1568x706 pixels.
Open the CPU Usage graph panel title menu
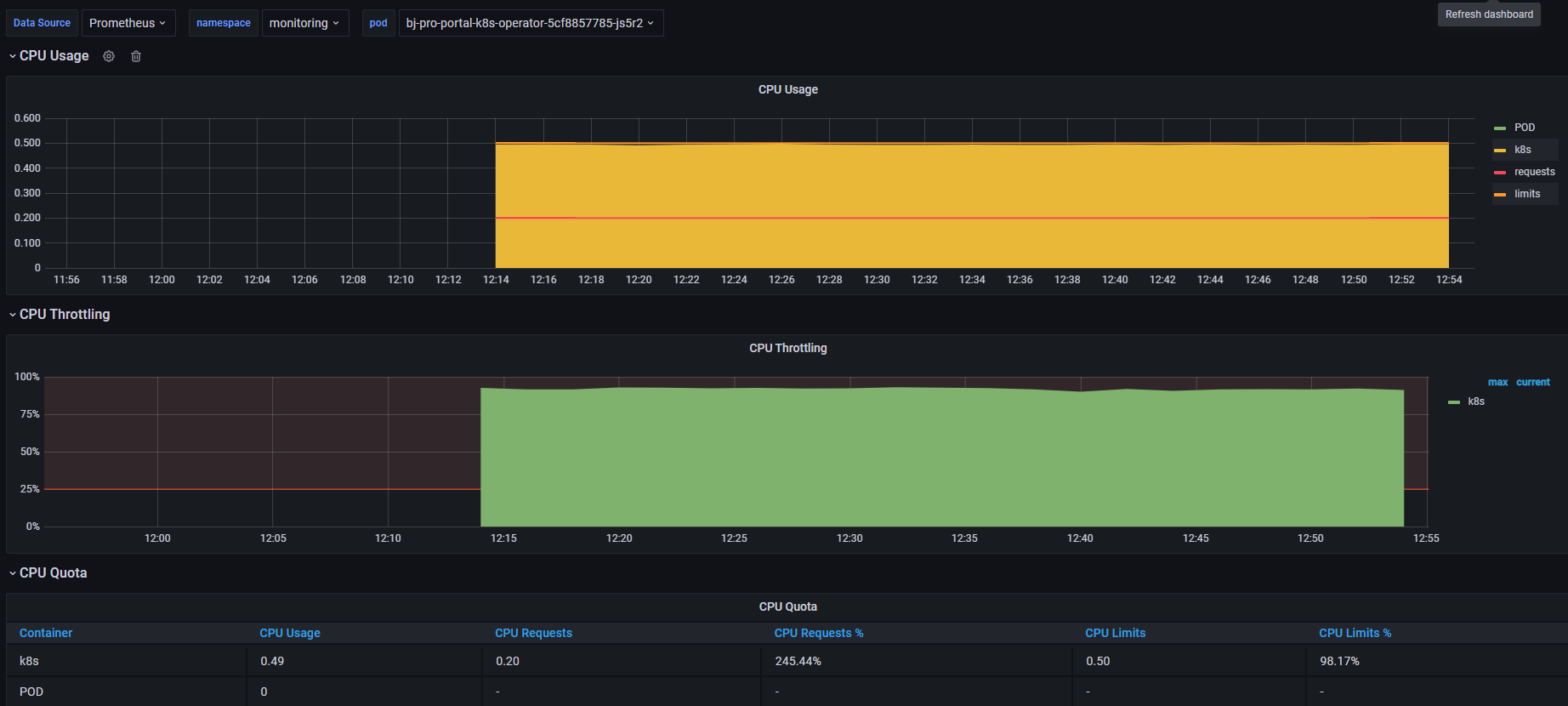[788, 89]
